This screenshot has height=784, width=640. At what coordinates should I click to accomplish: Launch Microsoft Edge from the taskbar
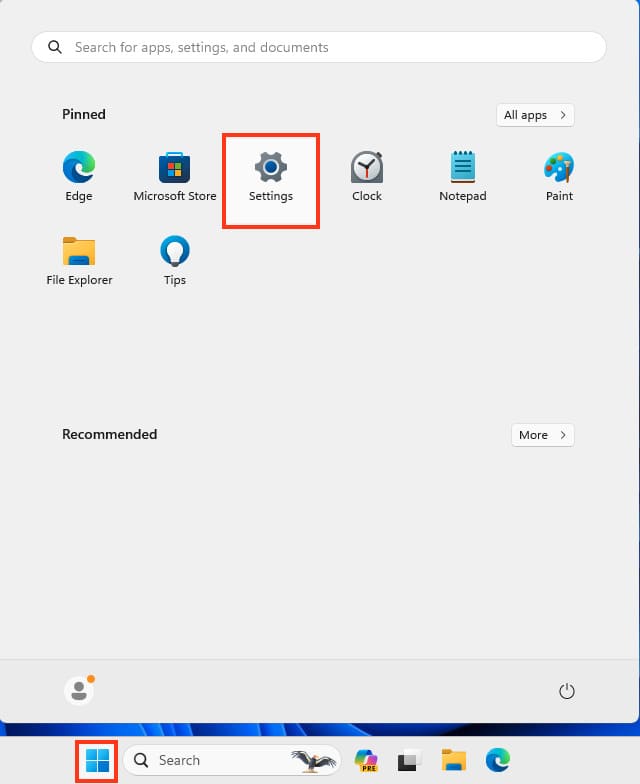click(498, 760)
